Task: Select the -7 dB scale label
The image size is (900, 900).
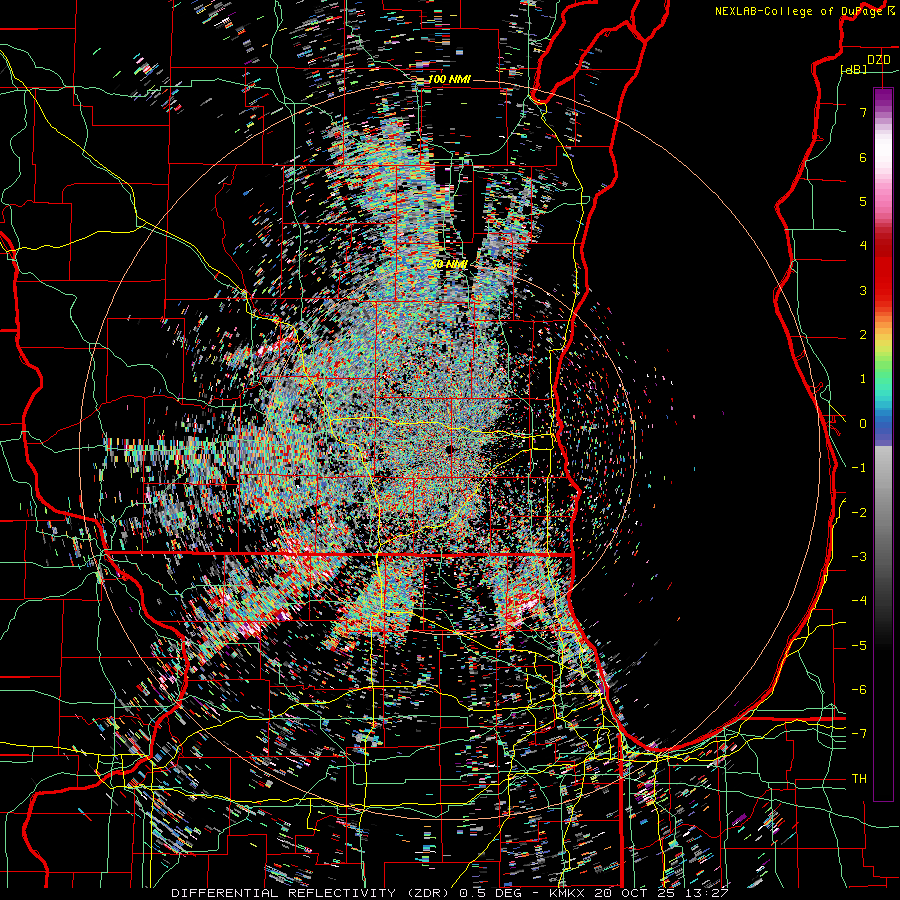Action: click(859, 734)
